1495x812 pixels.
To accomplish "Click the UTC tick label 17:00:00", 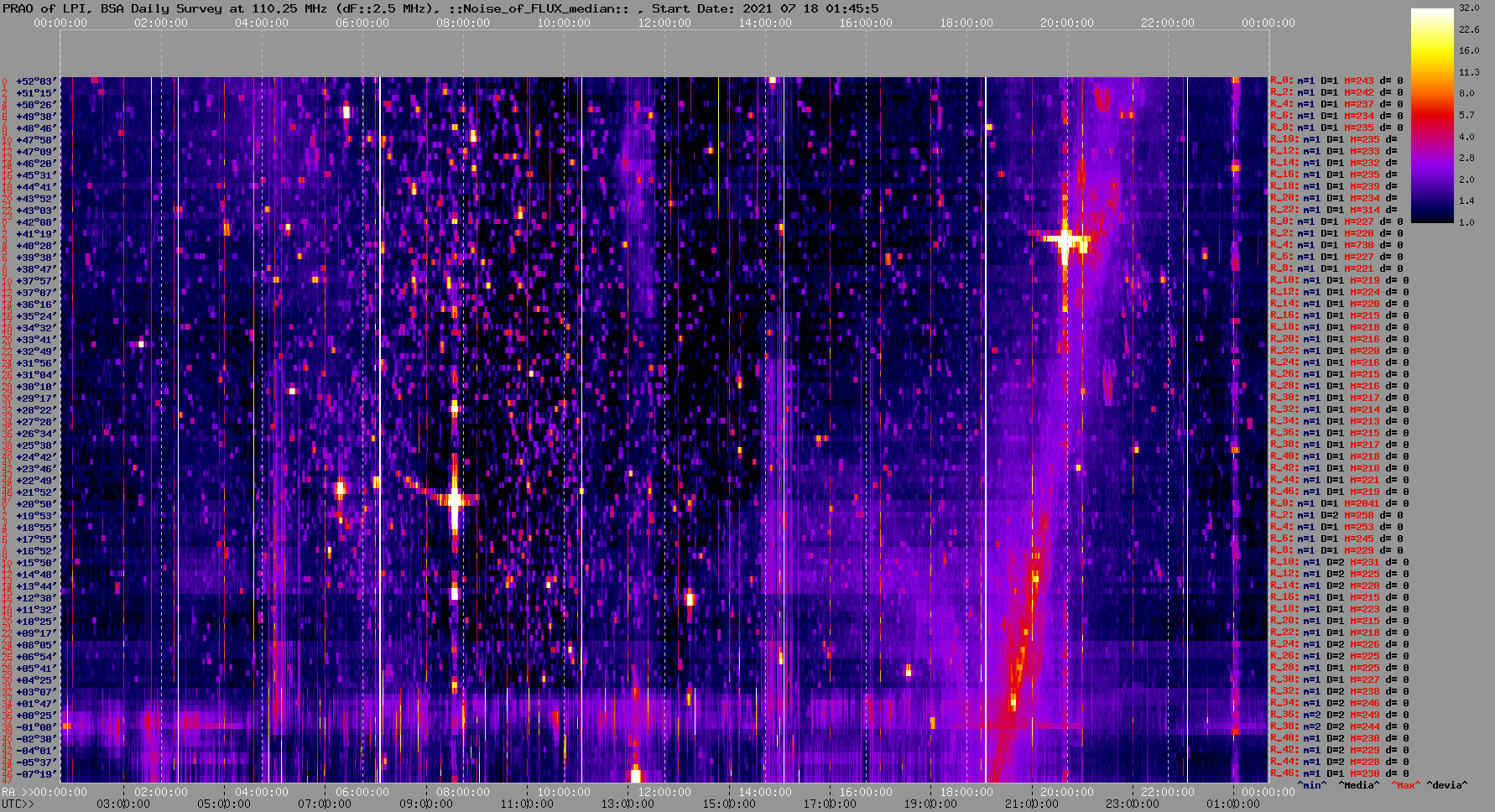I will [x=830, y=804].
